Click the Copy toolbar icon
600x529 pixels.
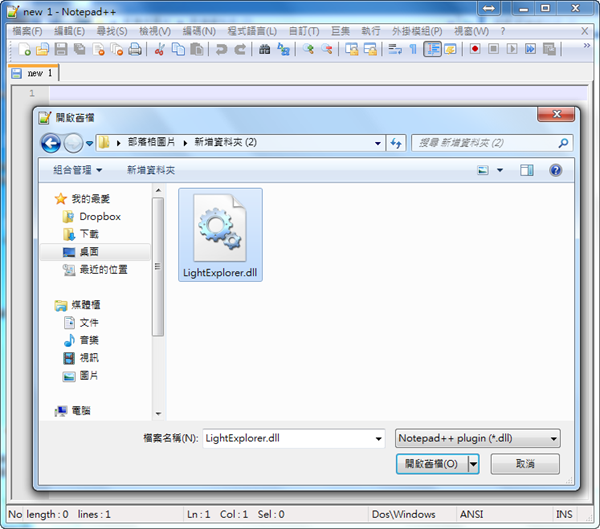[x=178, y=49]
